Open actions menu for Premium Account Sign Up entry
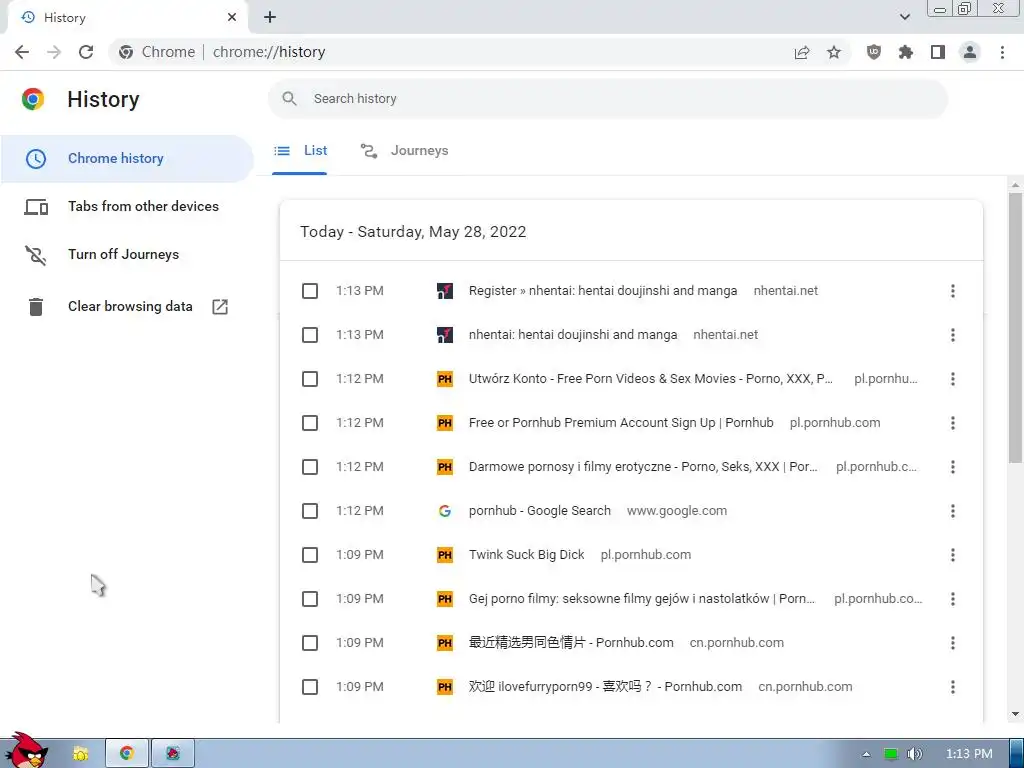The image size is (1024, 768). click(953, 423)
